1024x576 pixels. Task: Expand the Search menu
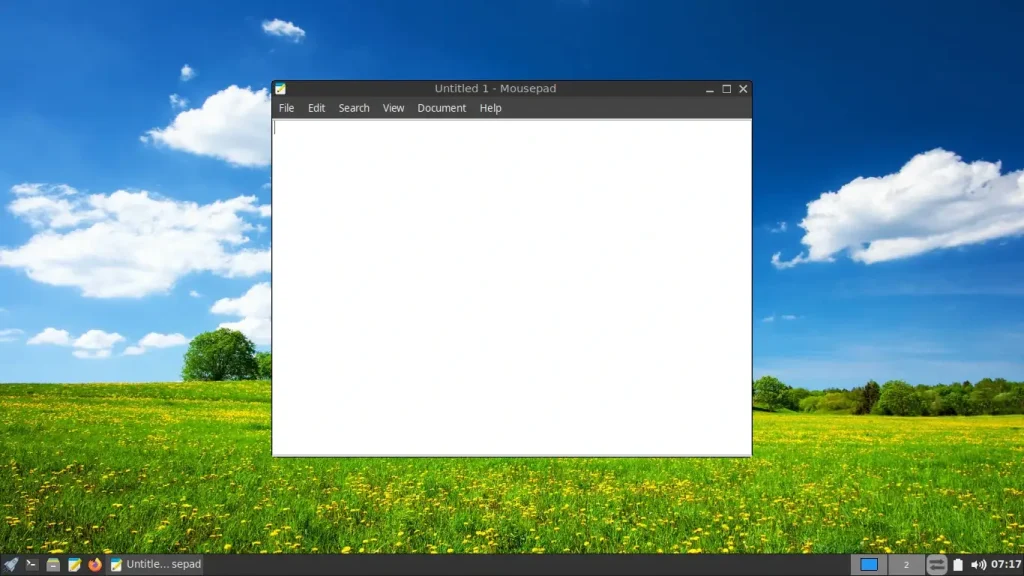(354, 108)
